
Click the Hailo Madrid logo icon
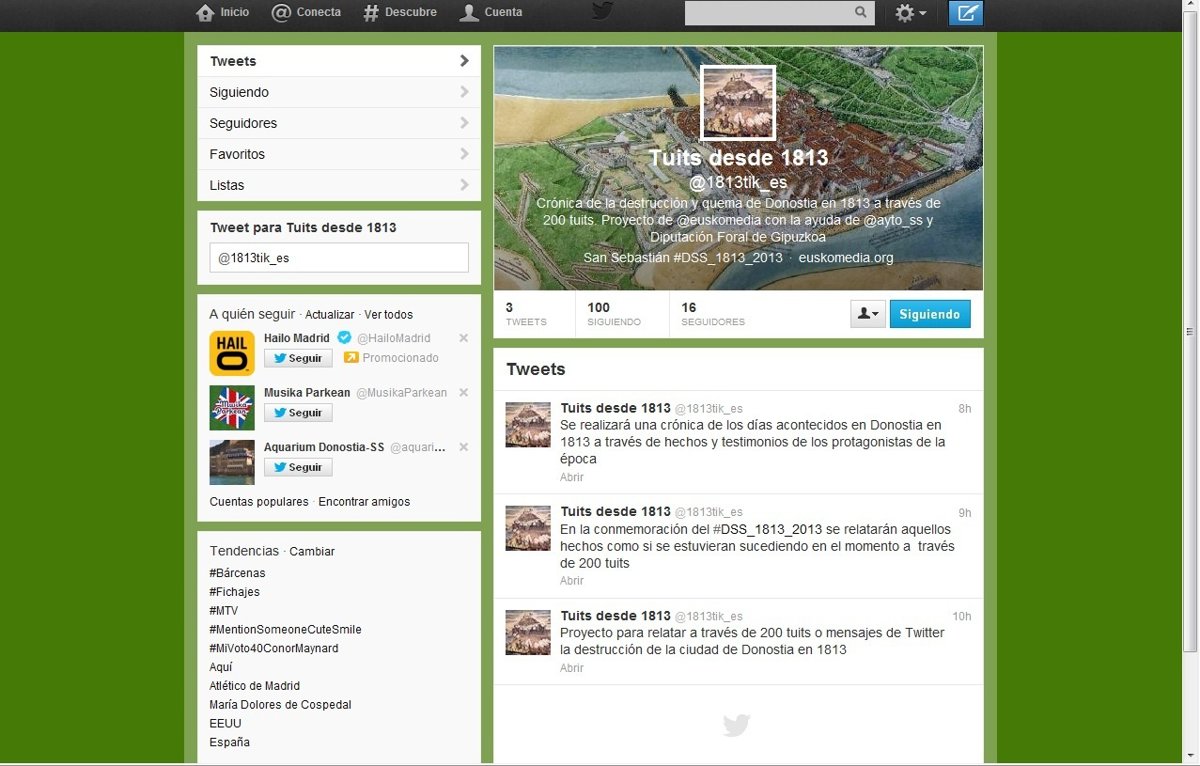pyautogui.click(x=232, y=353)
